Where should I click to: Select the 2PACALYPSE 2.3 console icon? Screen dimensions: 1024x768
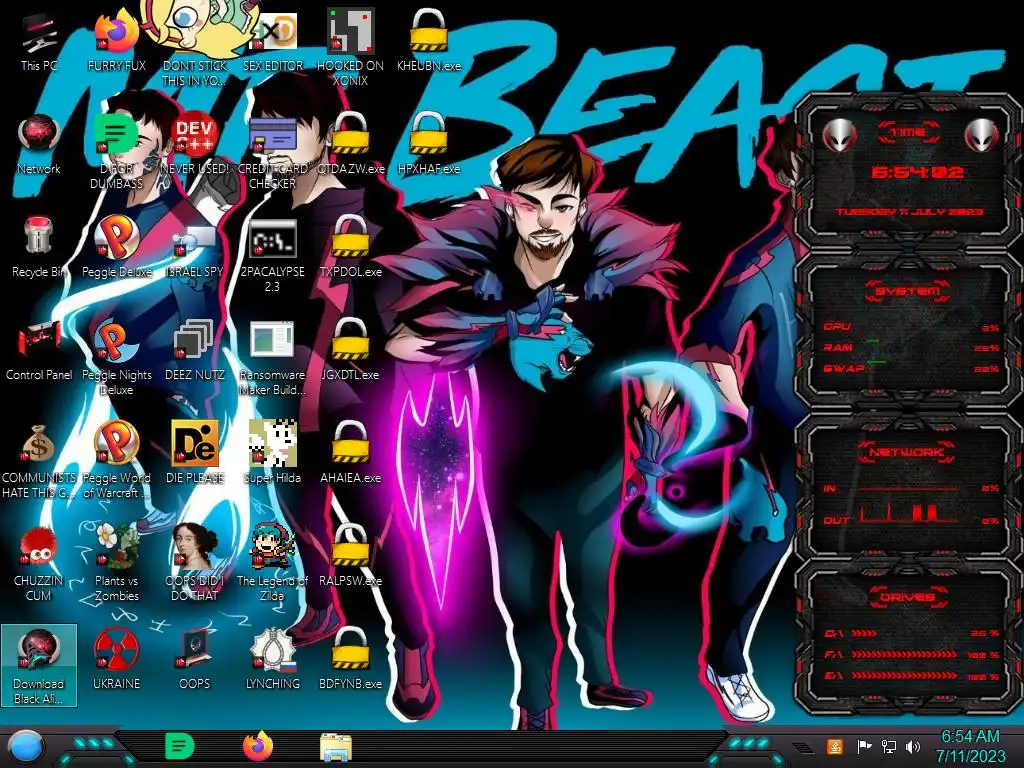273,256
